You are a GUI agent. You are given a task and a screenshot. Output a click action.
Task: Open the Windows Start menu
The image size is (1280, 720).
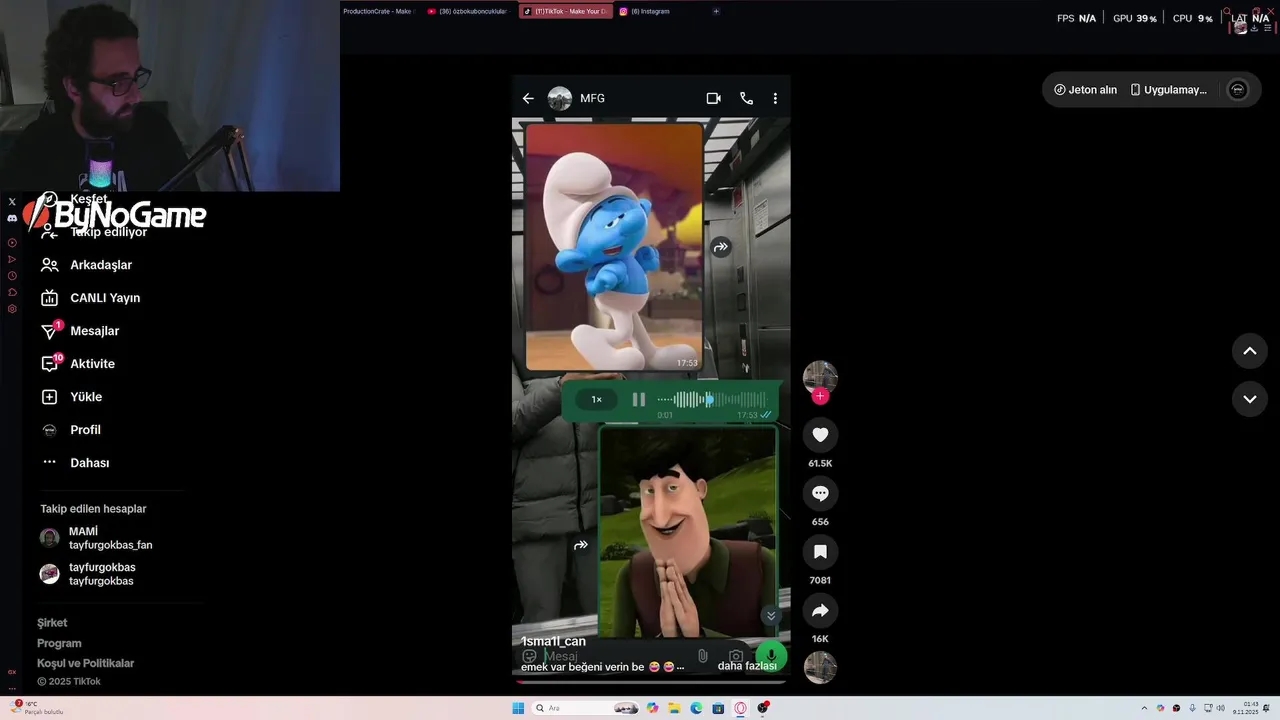[x=518, y=708]
